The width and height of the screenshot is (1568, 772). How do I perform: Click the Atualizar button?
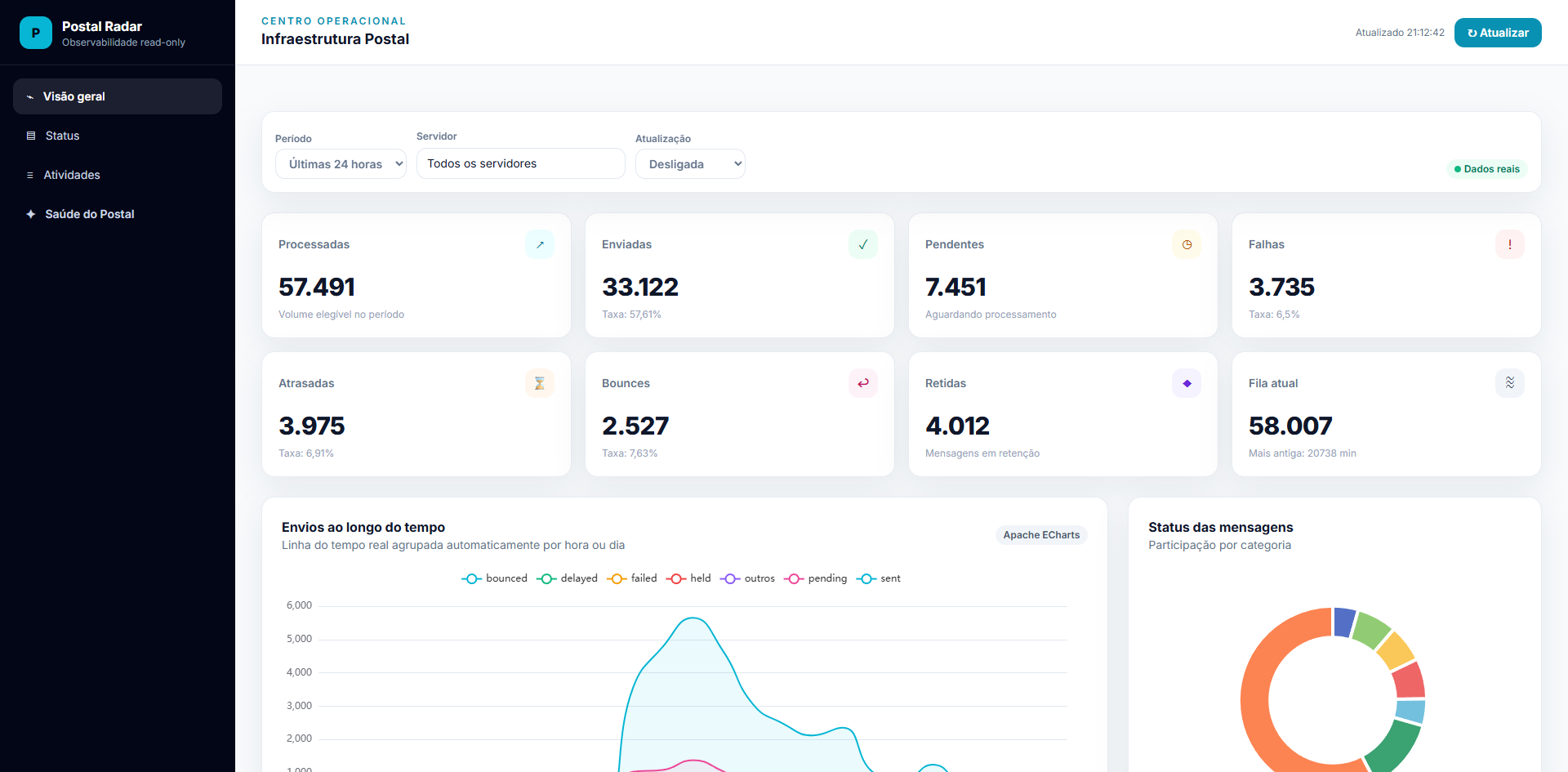pos(1498,33)
